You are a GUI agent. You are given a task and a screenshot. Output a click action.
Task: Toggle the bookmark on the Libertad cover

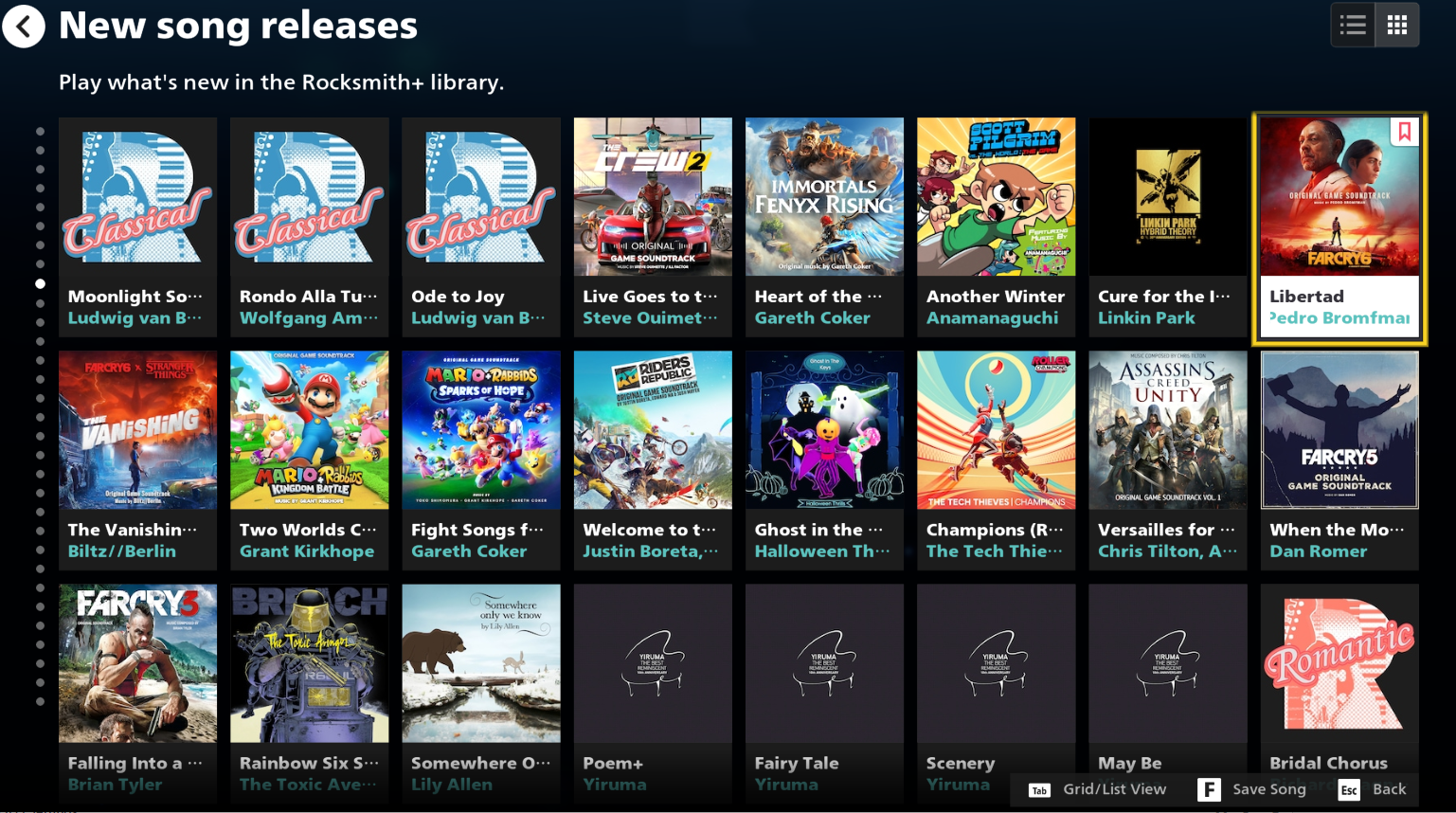coord(1405,132)
